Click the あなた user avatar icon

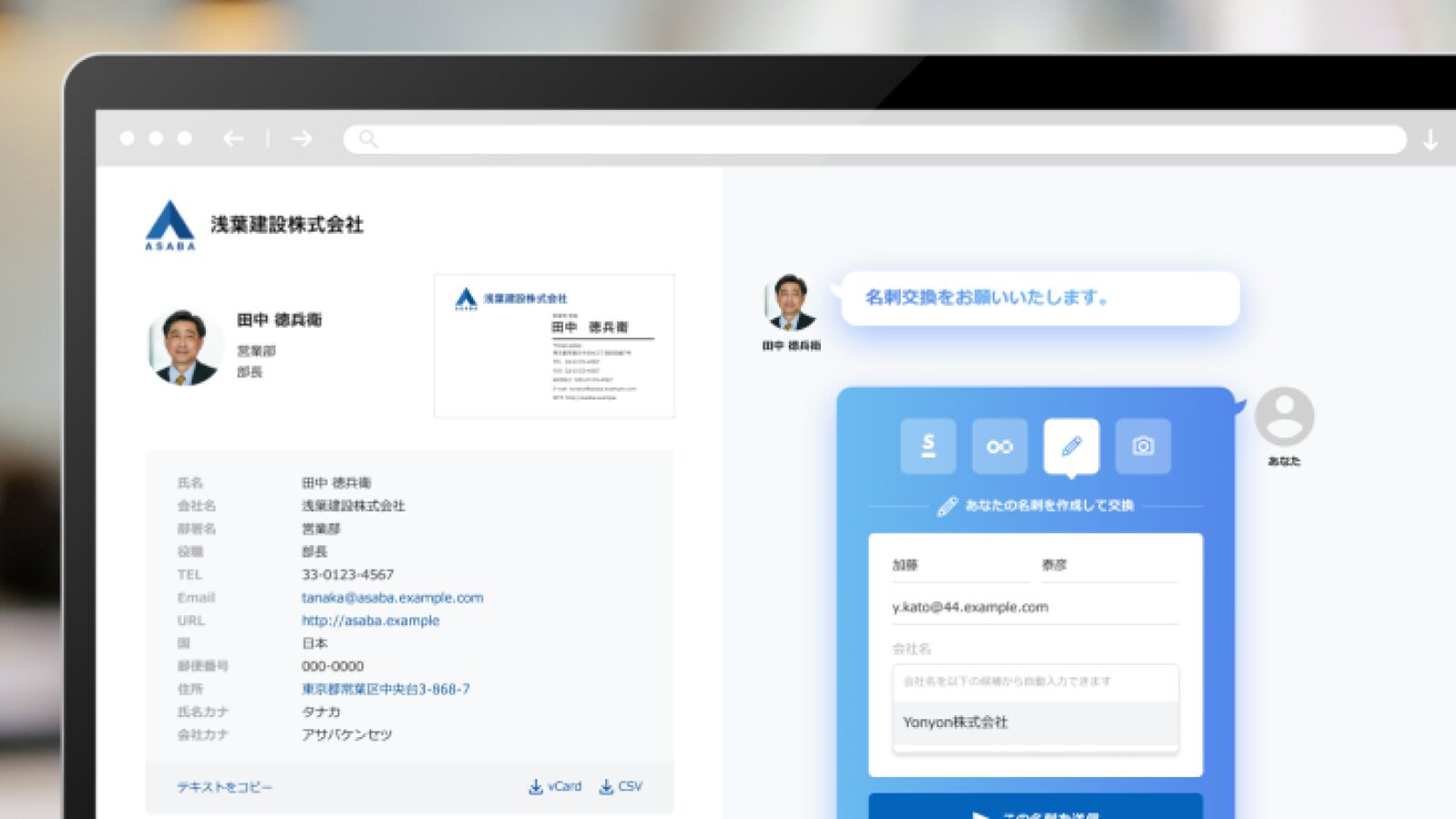1284,417
